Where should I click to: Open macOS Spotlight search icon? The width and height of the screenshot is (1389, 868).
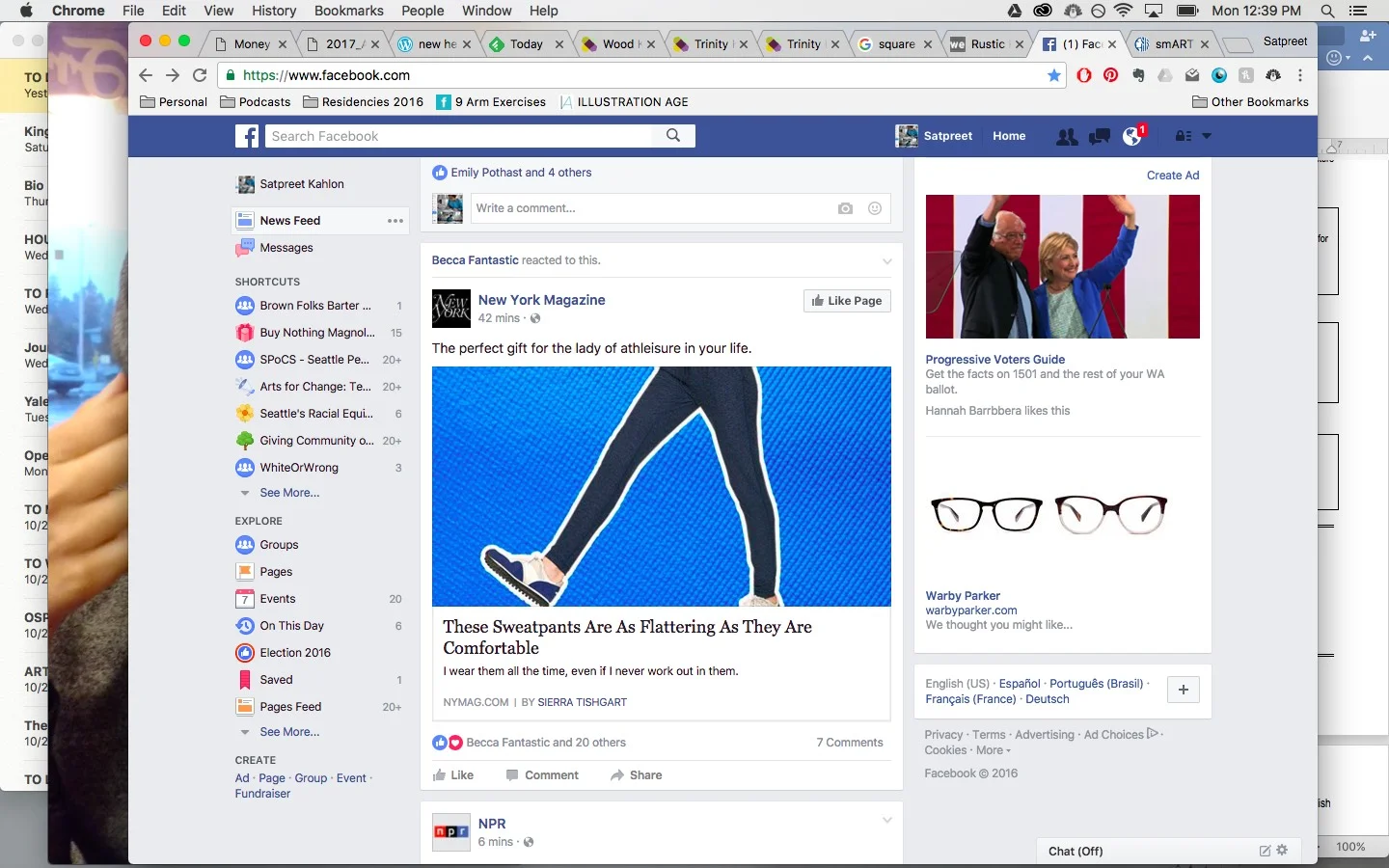pos(1327,11)
